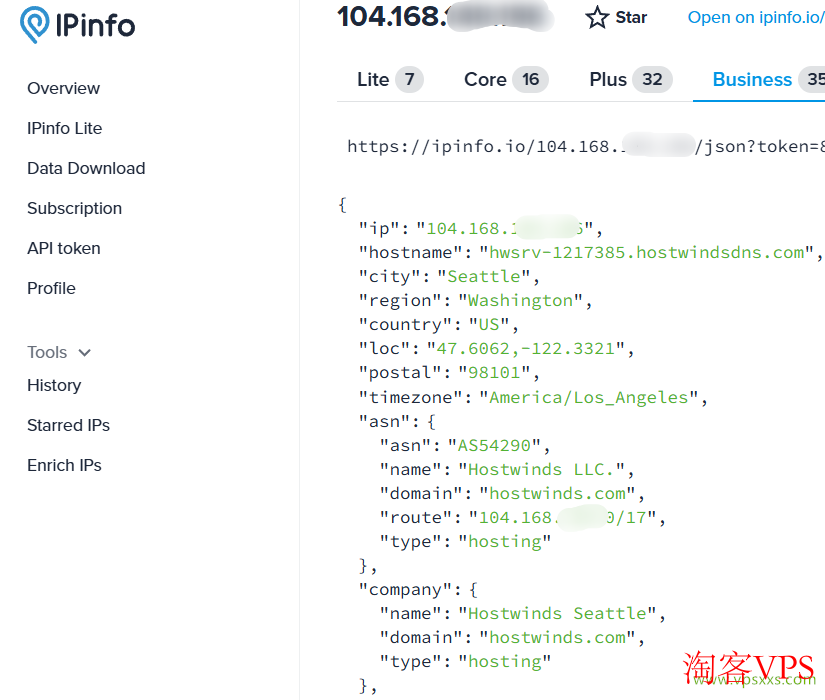Go to Profile page

click(51, 288)
